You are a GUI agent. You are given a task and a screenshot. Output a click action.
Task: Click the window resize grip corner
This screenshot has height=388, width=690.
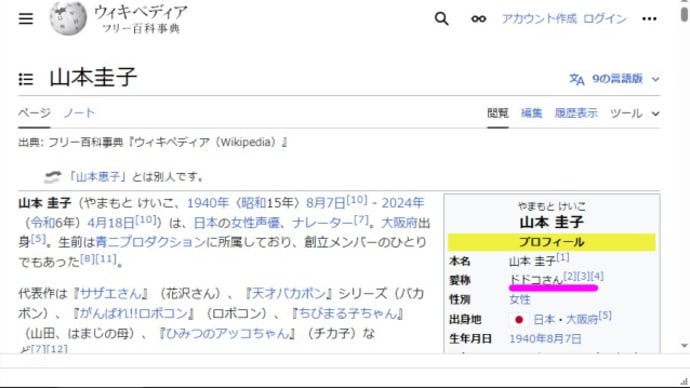click(x=684, y=382)
